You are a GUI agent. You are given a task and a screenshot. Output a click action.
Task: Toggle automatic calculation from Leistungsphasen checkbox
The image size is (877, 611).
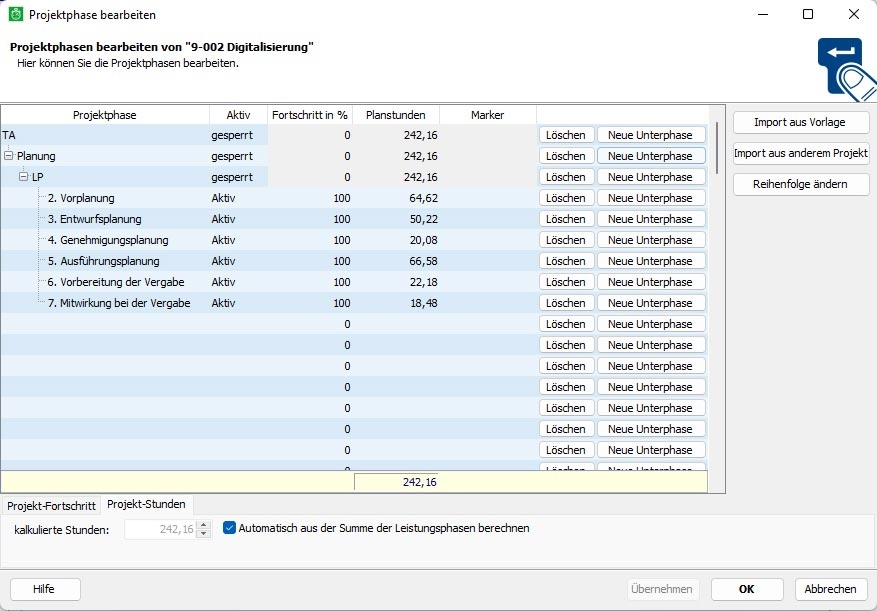[230, 528]
